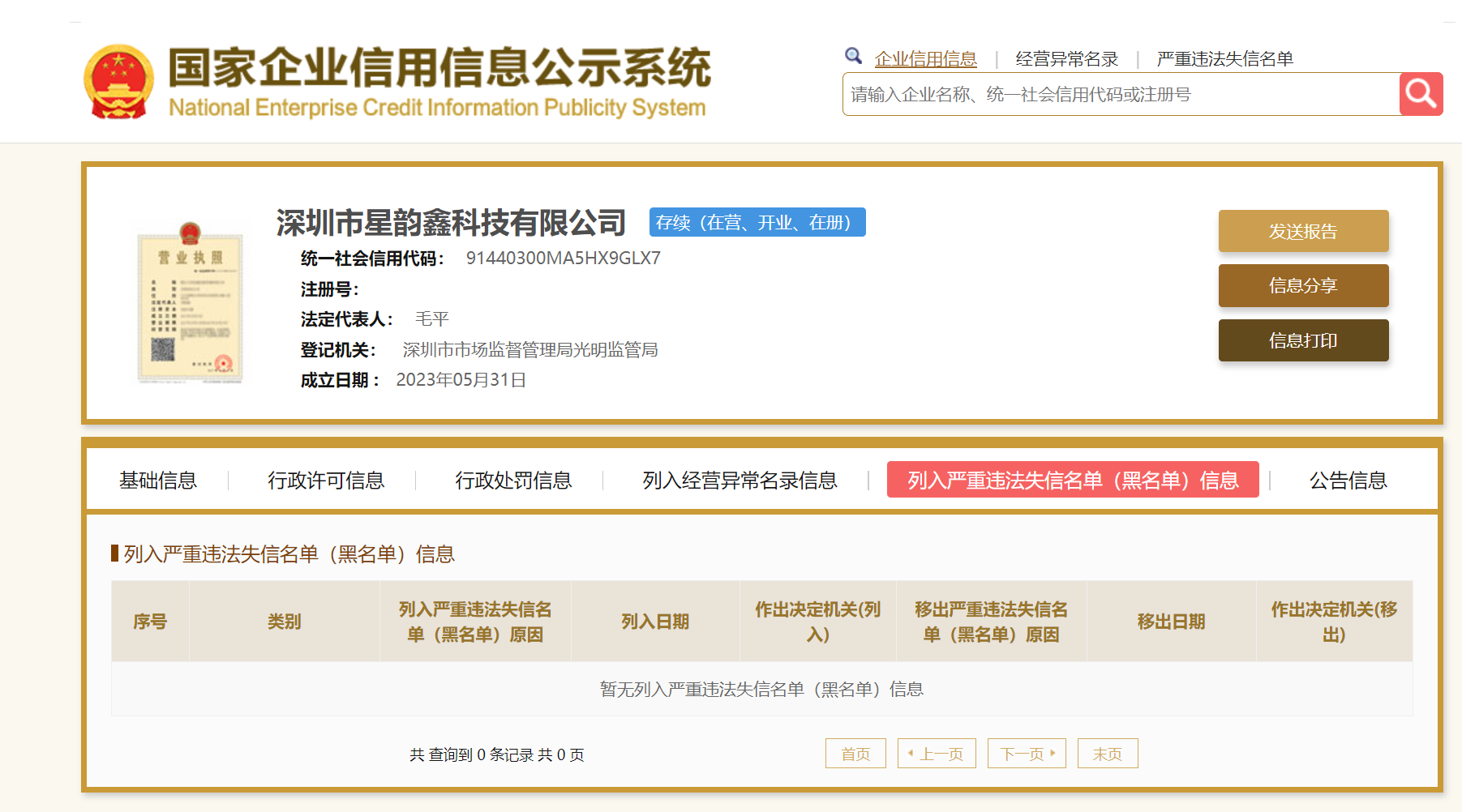Switch to the 基础信息 tab

(158, 481)
